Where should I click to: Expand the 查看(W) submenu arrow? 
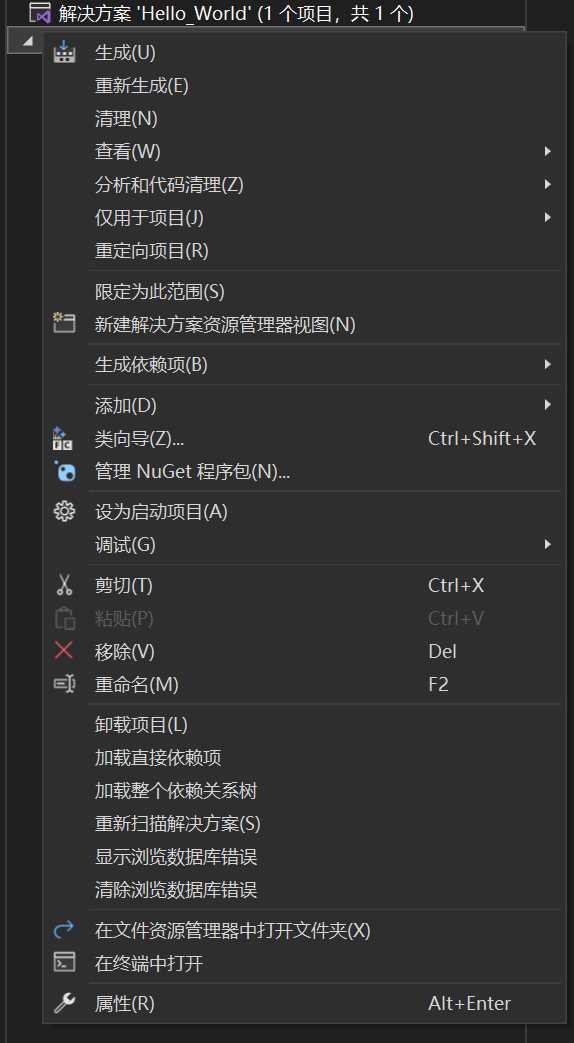(x=547, y=152)
